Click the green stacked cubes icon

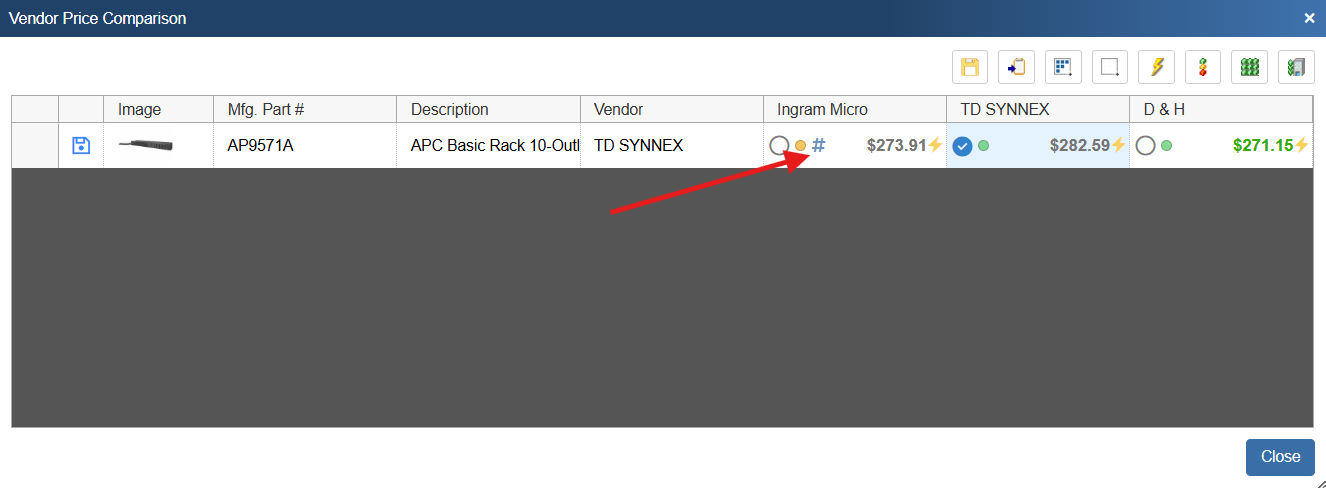tap(1250, 67)
